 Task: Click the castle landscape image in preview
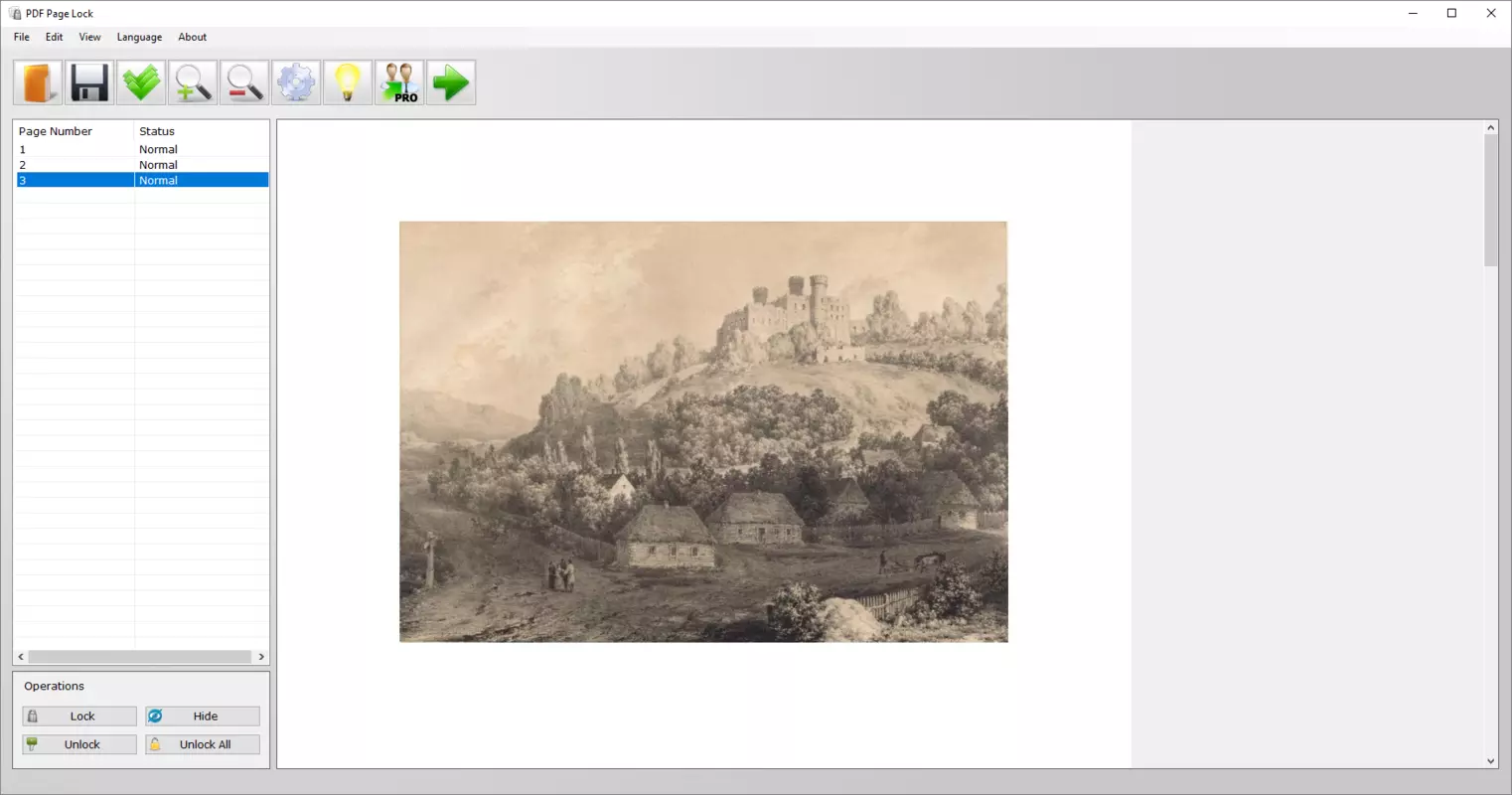(x=703, y=431)
